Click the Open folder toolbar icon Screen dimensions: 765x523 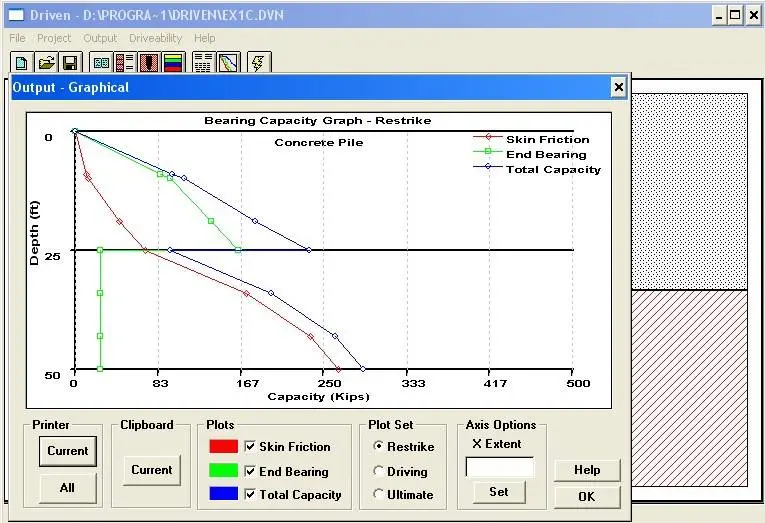(46, 62)
